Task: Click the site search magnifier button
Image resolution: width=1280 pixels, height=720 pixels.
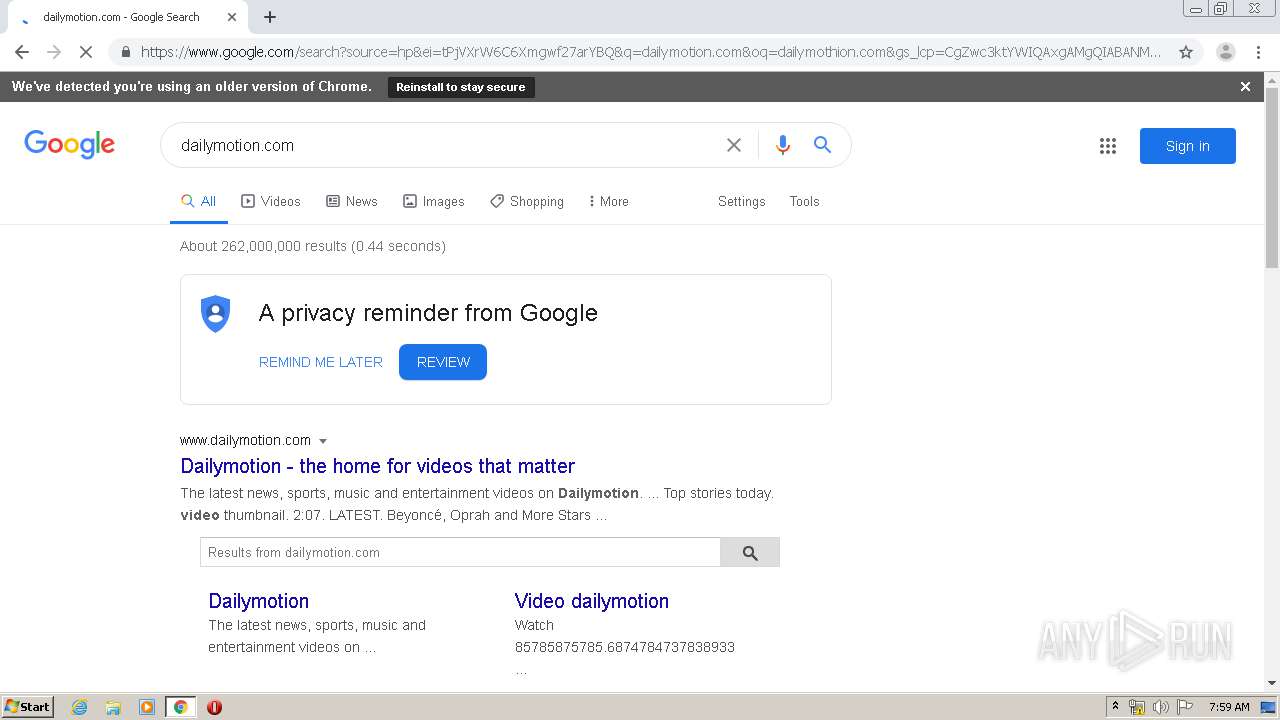Action: [750, 552]
